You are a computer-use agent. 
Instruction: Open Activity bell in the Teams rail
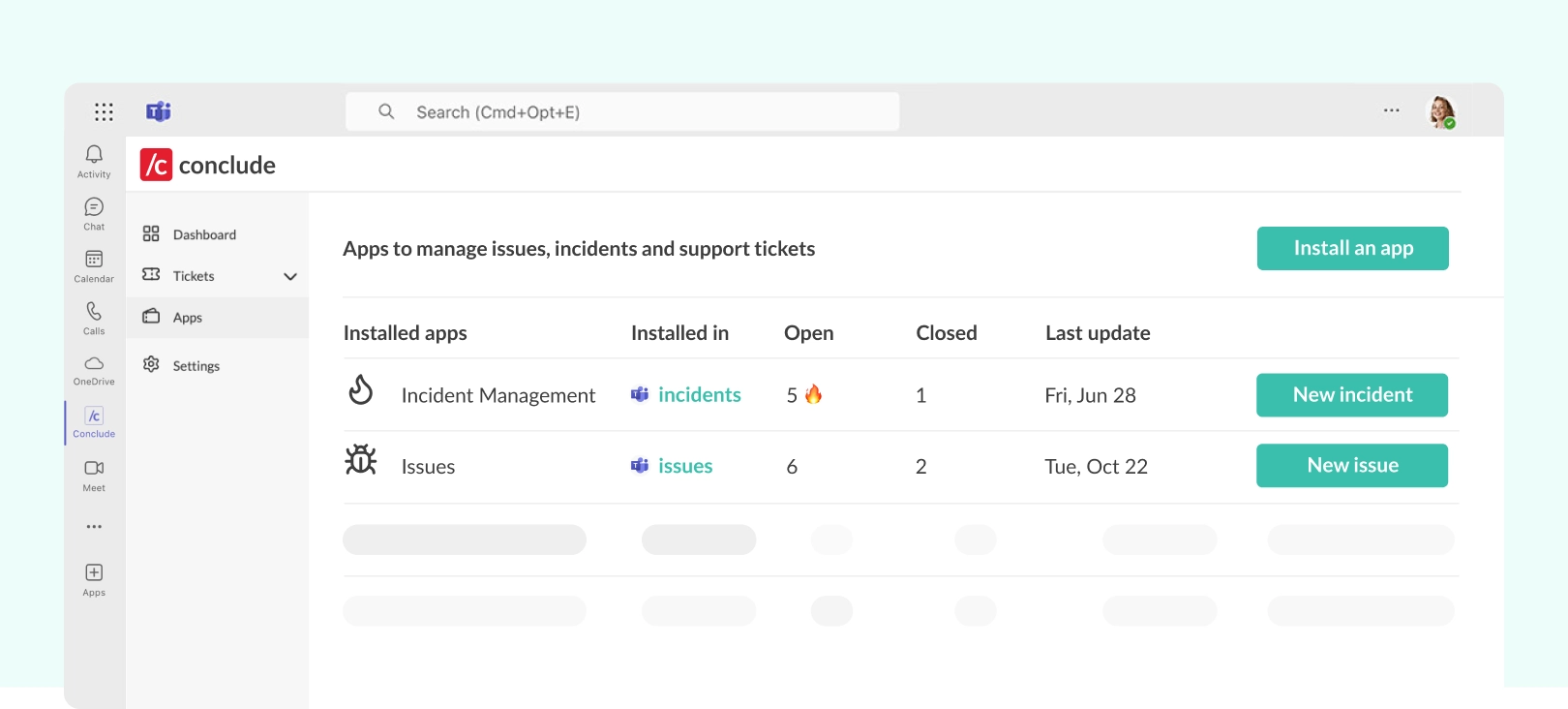pyautogui.click(x=94, y=162)
